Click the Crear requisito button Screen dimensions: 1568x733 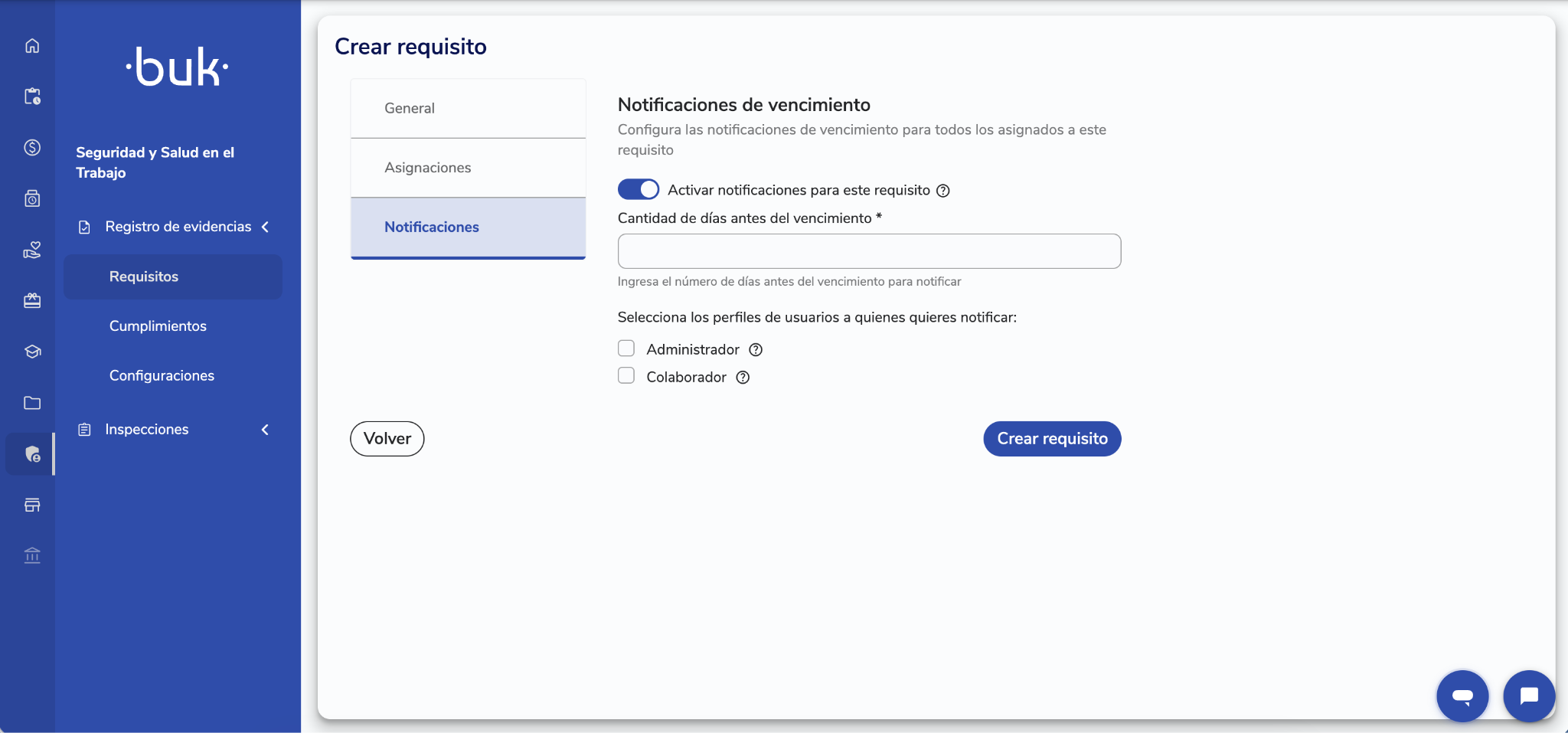coord(1052,439)
